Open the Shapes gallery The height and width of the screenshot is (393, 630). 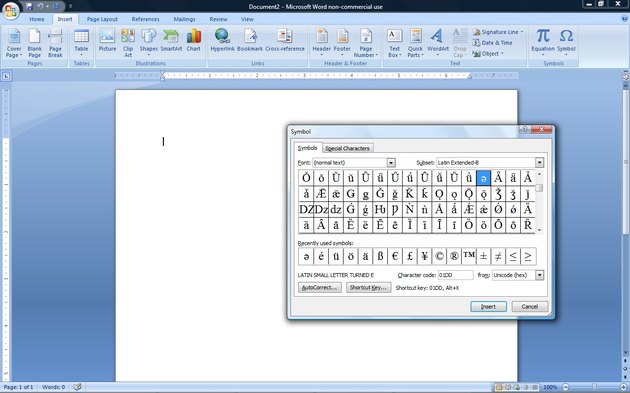click(x=149, y=43)
